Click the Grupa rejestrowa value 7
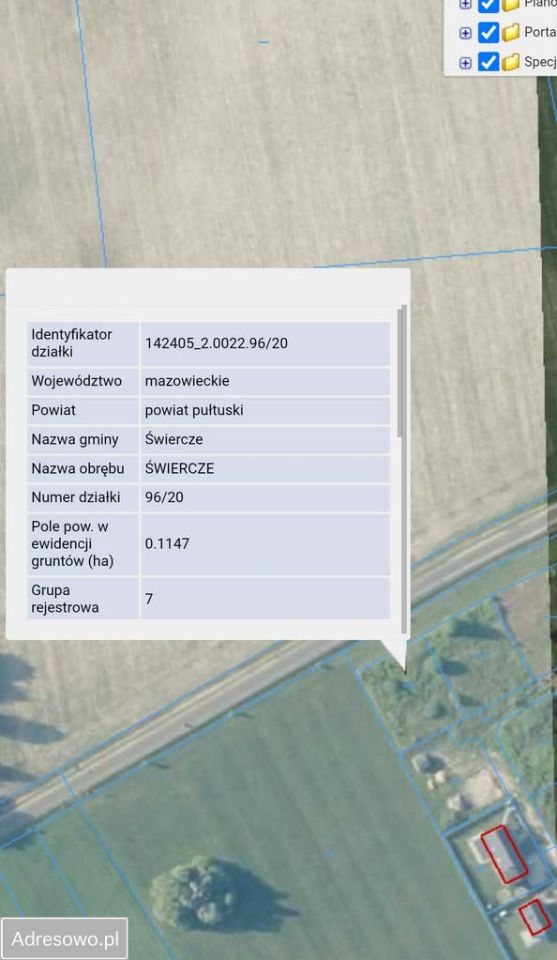 point(149,599)
